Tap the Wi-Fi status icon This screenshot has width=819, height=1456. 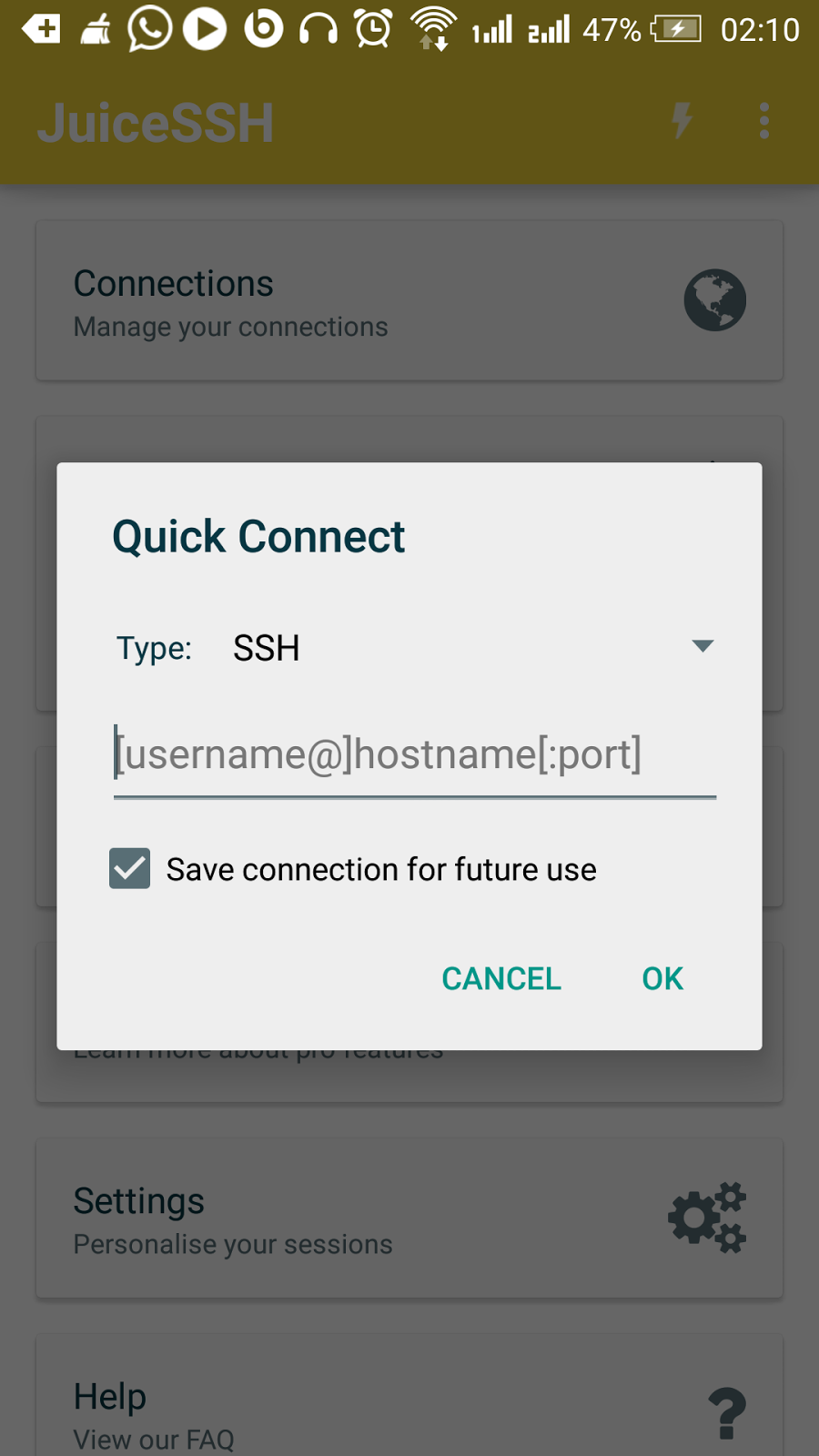(433, 29)
